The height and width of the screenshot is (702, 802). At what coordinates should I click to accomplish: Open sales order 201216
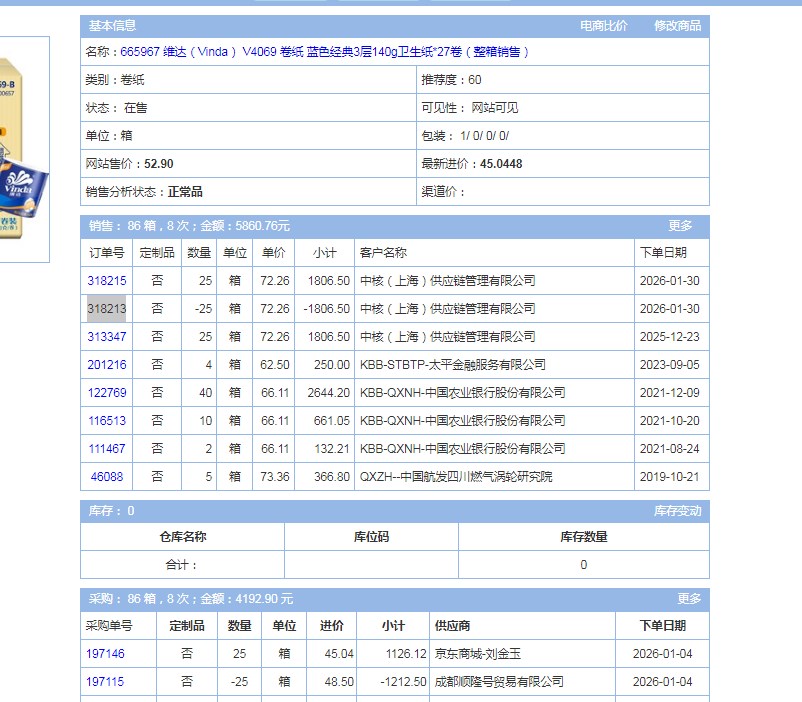107,365
